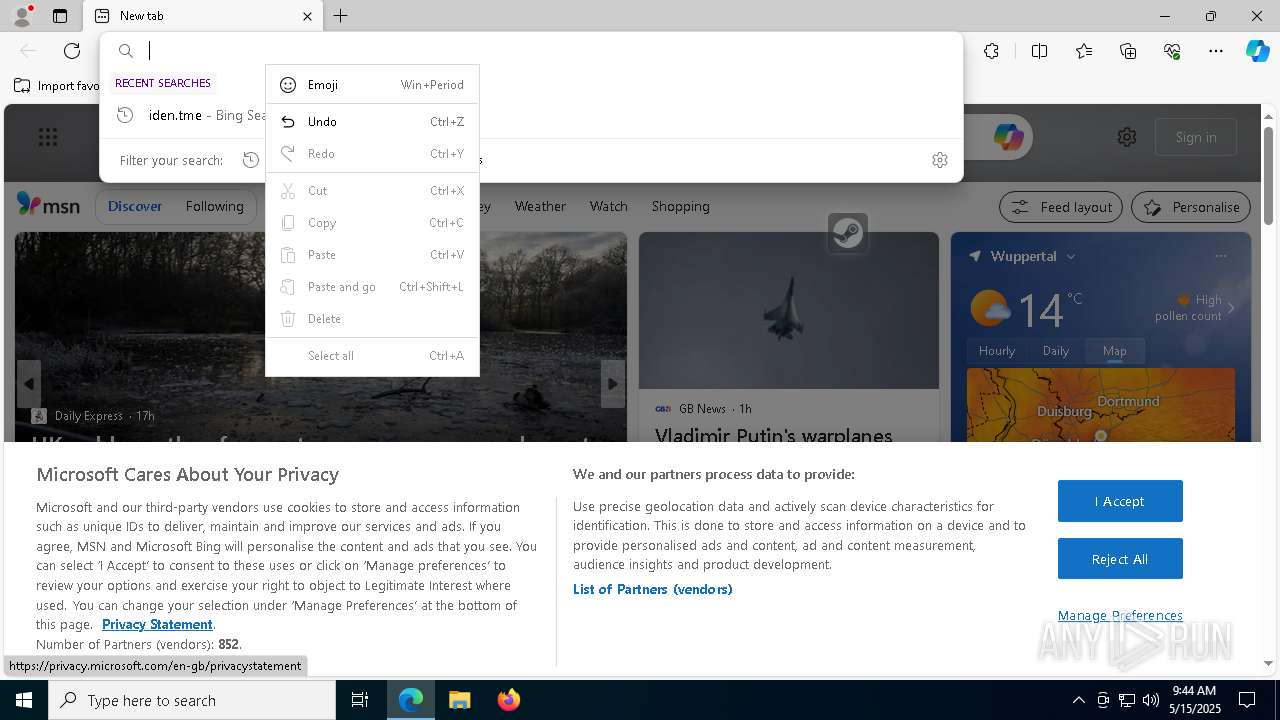Choose Delete from context menu
This screenshot has width=1280, height=720.
point(372,319)
